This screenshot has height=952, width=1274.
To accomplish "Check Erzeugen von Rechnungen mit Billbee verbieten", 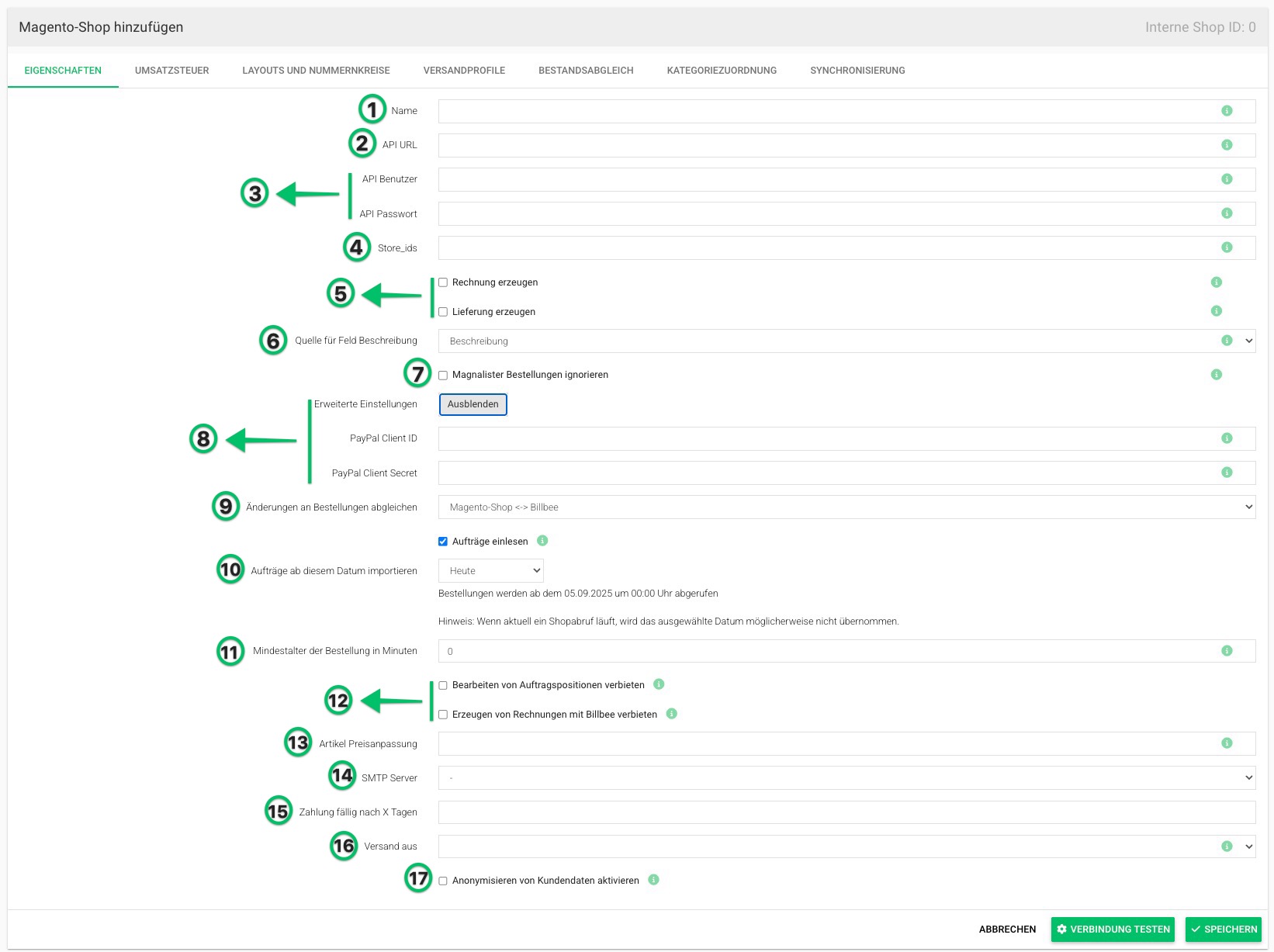I will 443,715.
